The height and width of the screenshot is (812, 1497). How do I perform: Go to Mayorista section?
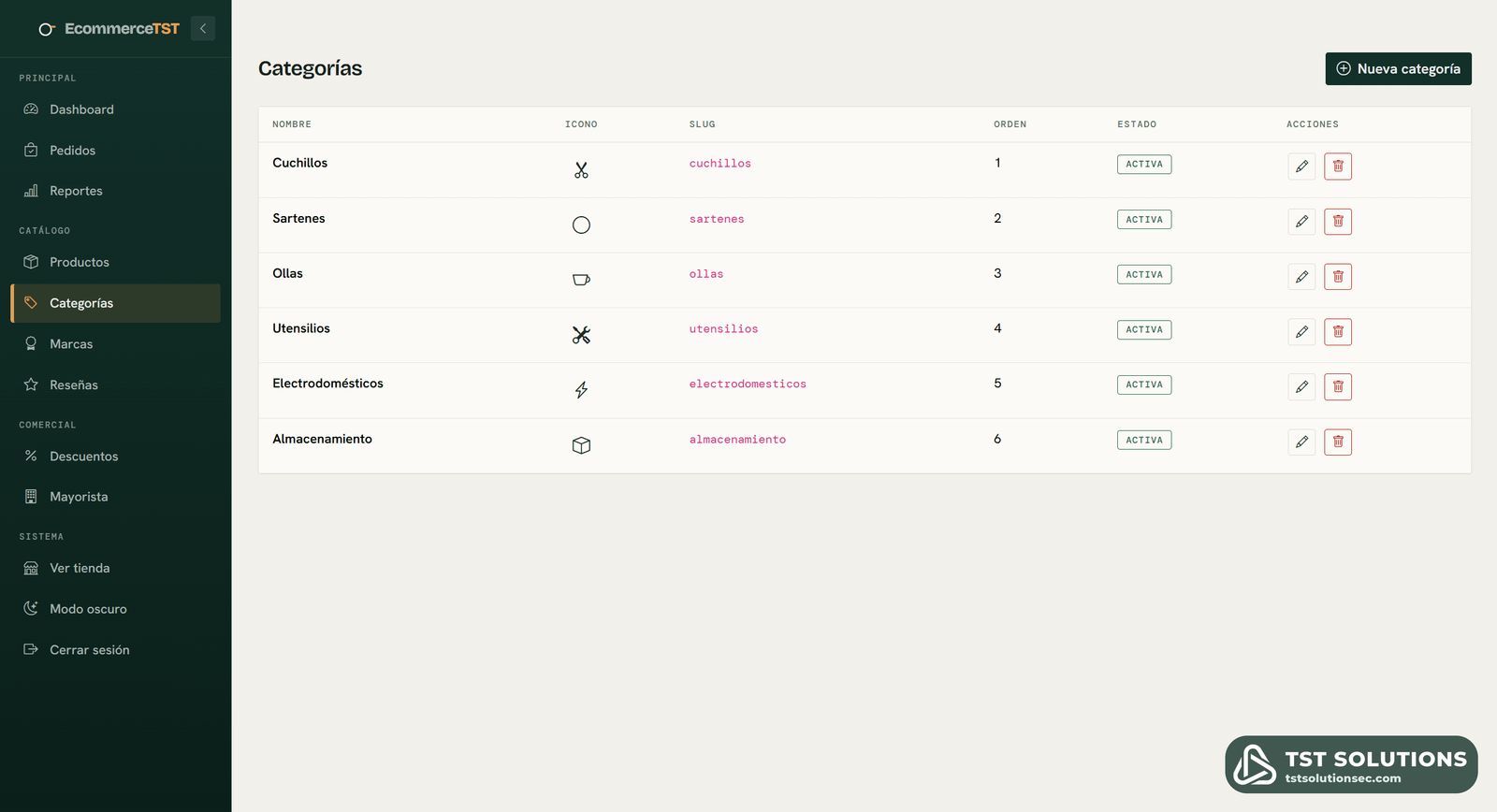click(x=116, y=497)
